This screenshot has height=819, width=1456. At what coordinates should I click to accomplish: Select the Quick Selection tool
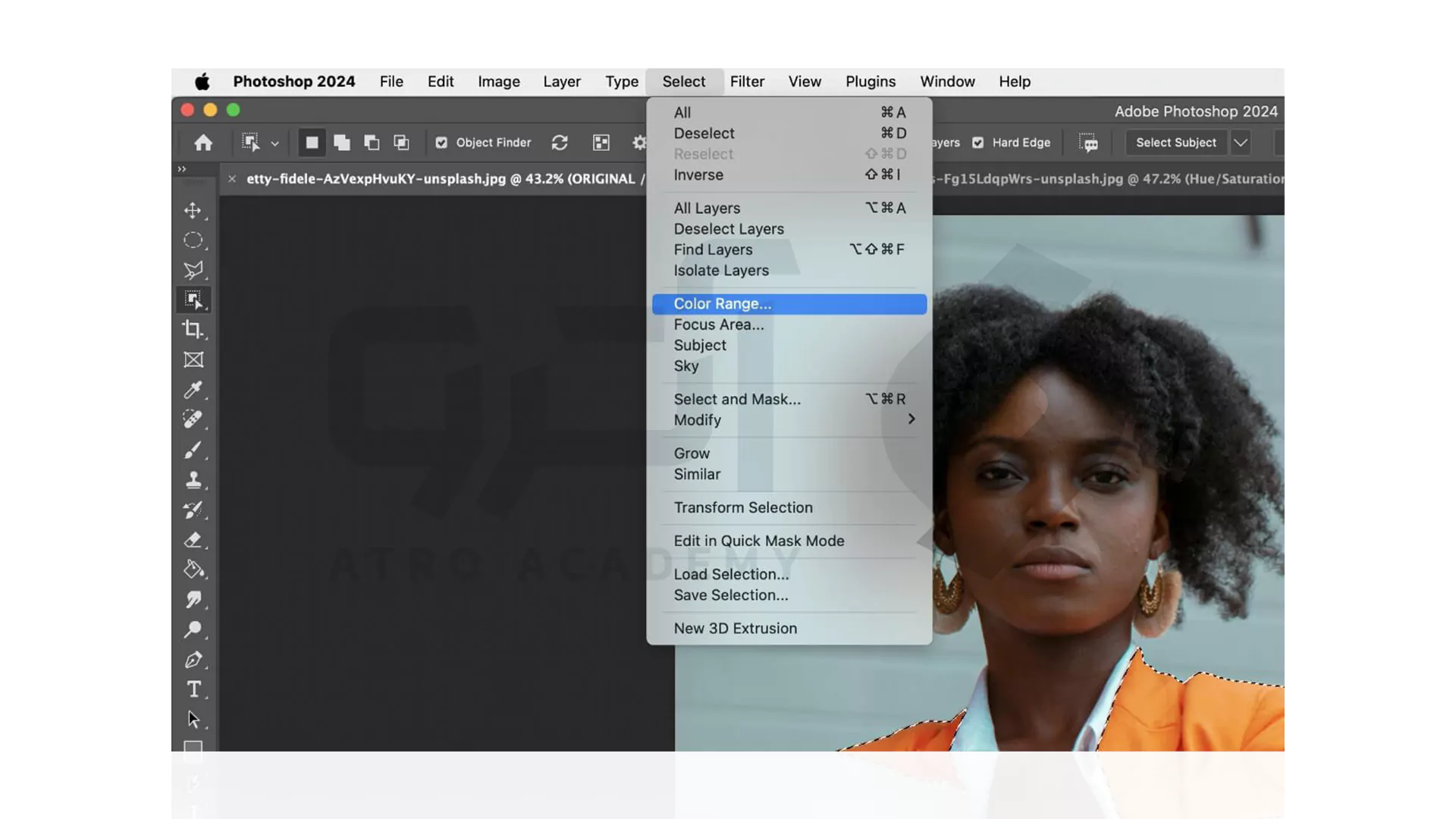pos(193,300)
